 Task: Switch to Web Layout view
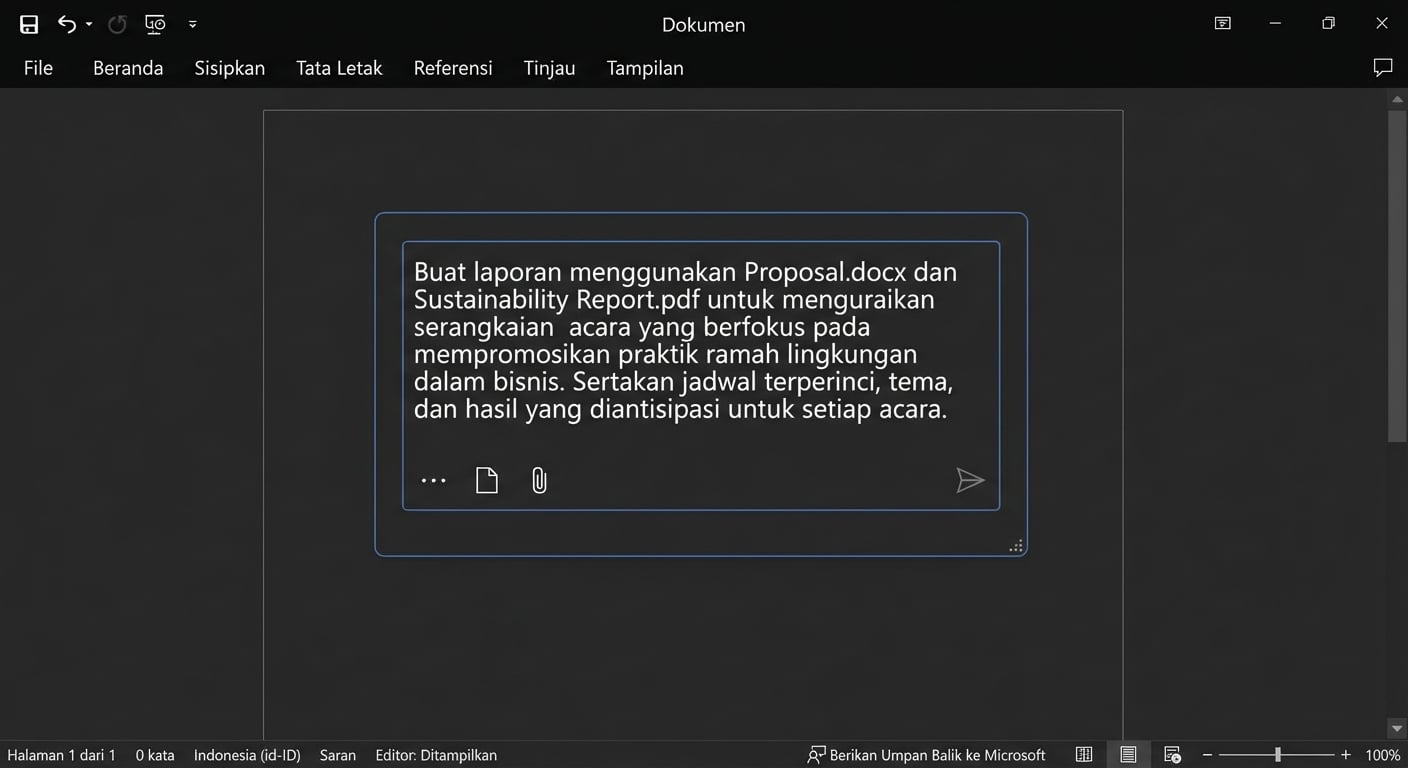(x=1172, y=754)
